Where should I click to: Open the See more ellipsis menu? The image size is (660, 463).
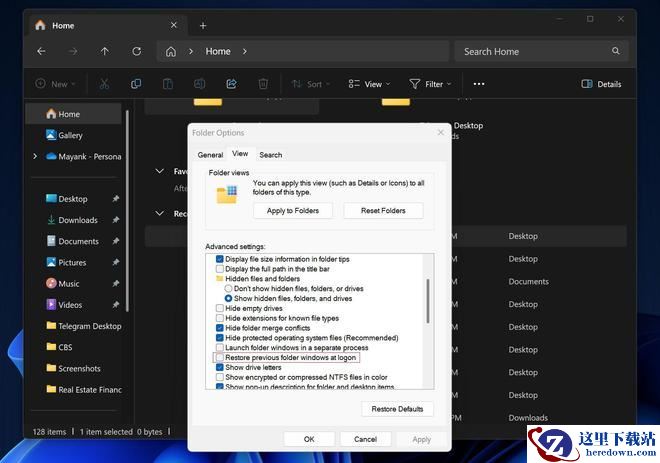coord(479,84)
